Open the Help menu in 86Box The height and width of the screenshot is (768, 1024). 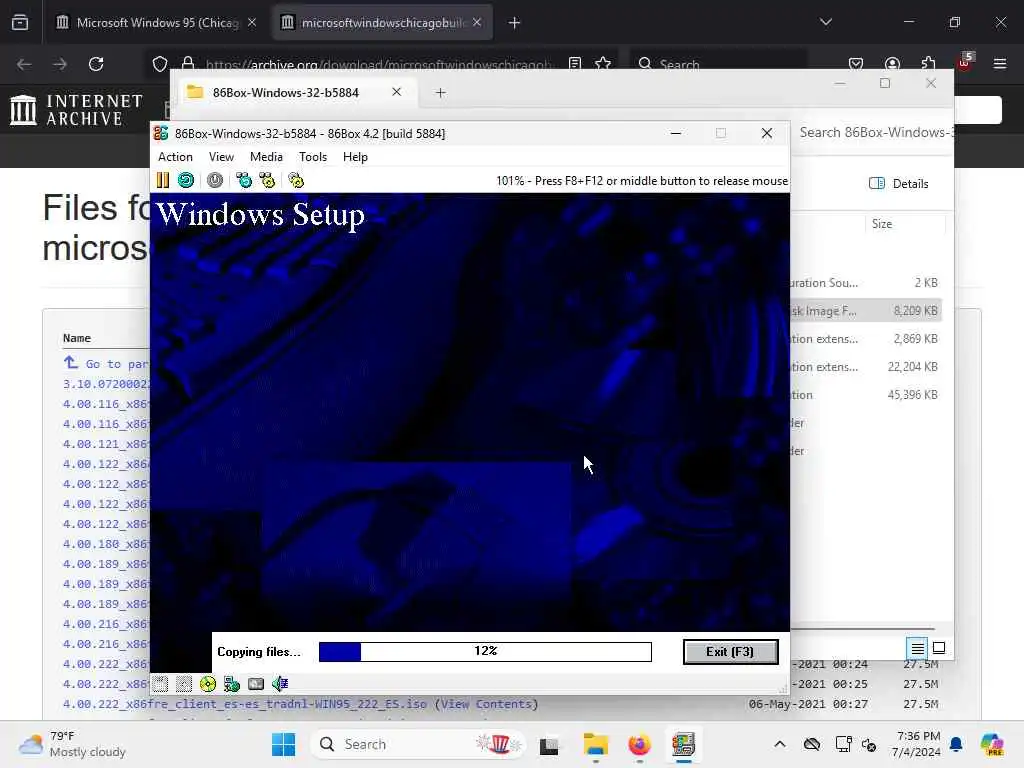(355, 157)
